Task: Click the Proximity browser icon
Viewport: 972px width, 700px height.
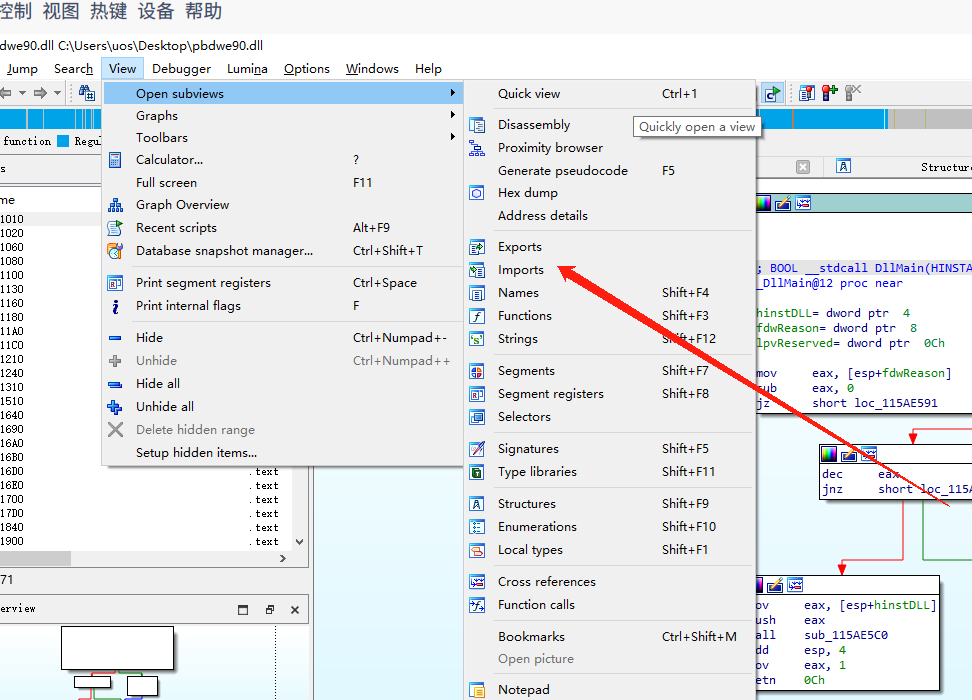Action: (x=477, y=148)
